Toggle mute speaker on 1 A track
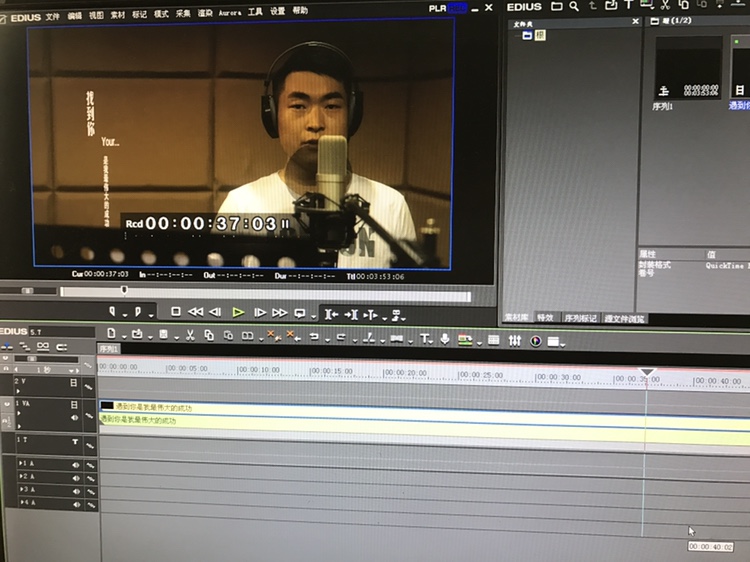 tap(76, 465)
